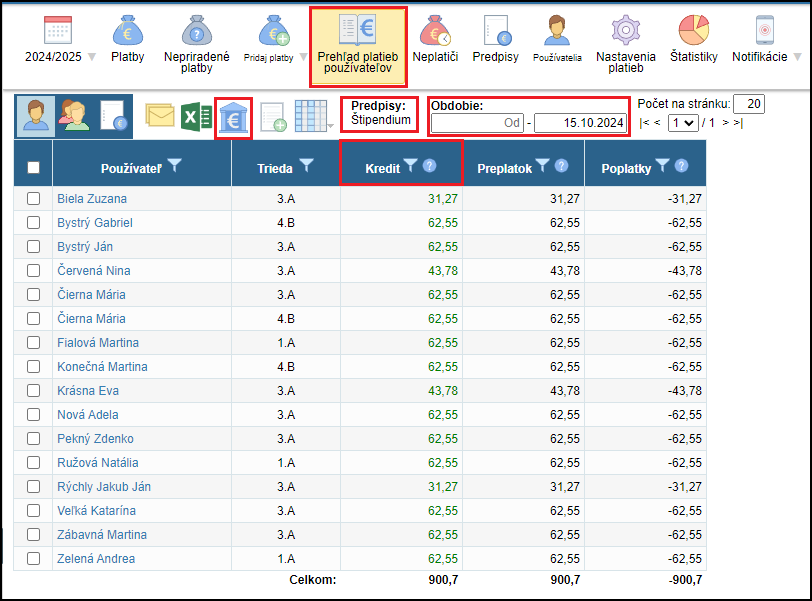The width and height of the screenshot is (812, 601).
Task: Open the Platby money bag icon
Action: [127, 31]
